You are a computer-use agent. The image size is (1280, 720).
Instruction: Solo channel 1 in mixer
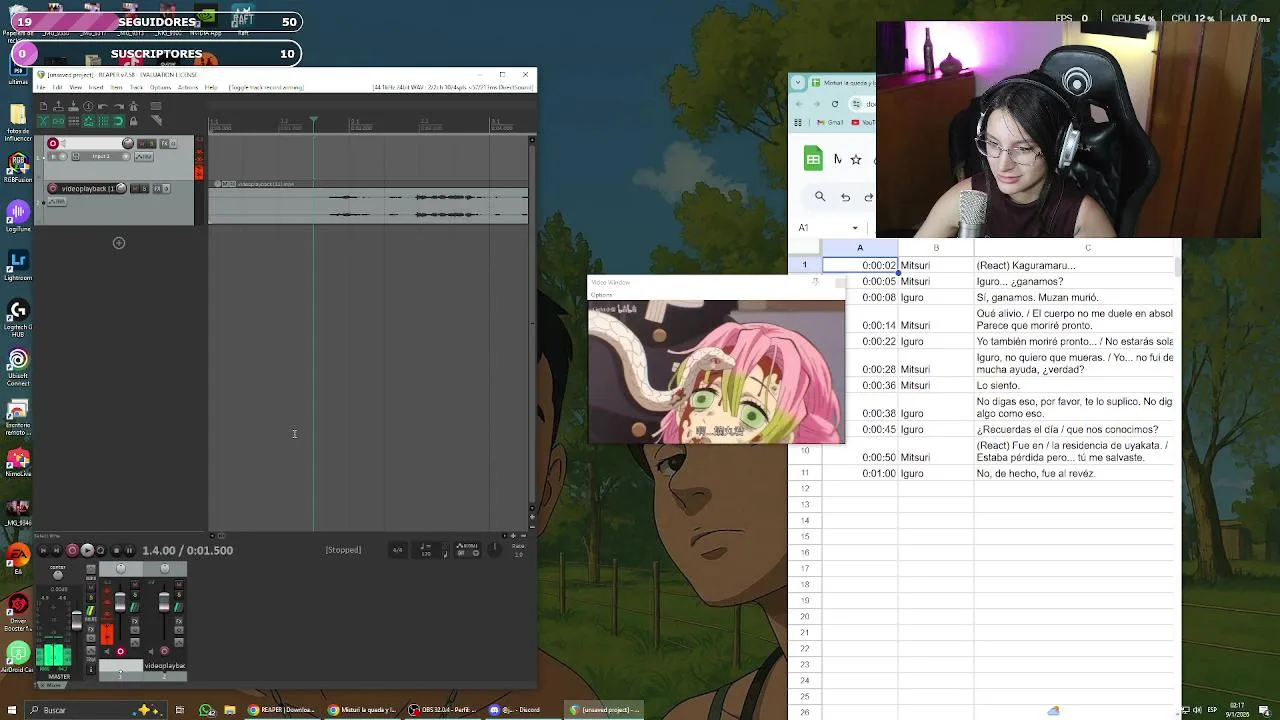click(135, 595)
